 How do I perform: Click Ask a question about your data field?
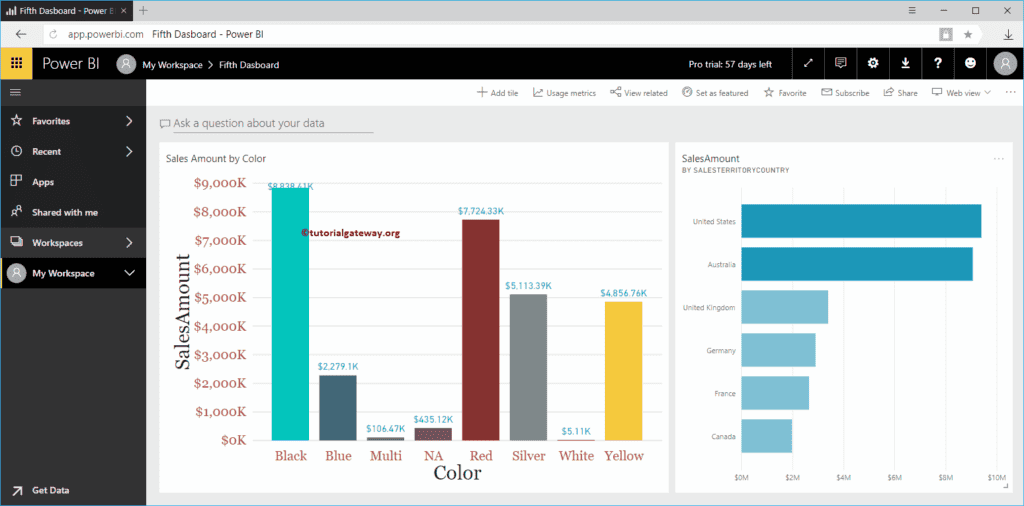coord(266,123)
